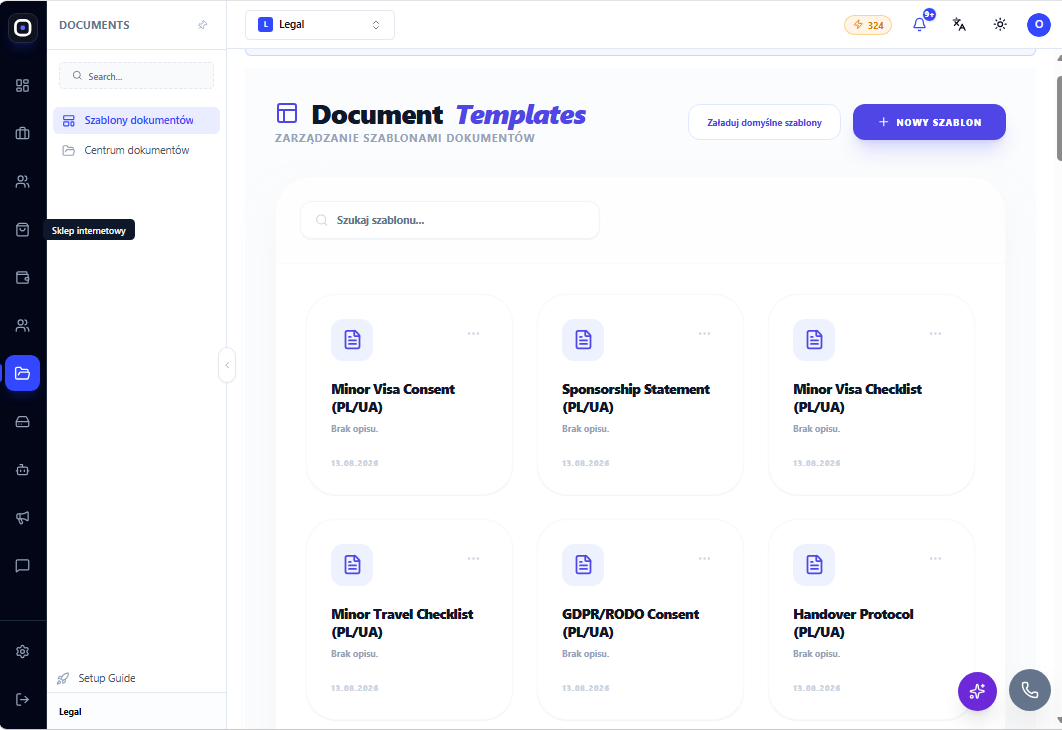This screenshot has height=730, width=1062.
Task: Open the settings gear icon in sidebar
Action: click(x=22, y=651)
